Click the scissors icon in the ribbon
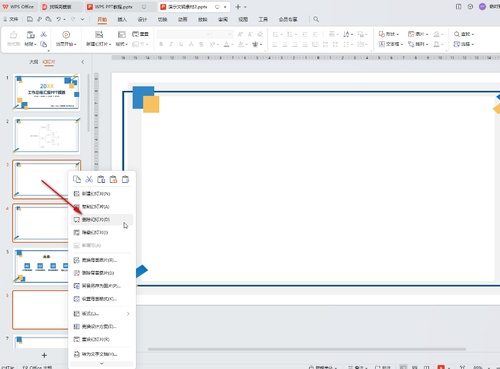 coord(43,34)
